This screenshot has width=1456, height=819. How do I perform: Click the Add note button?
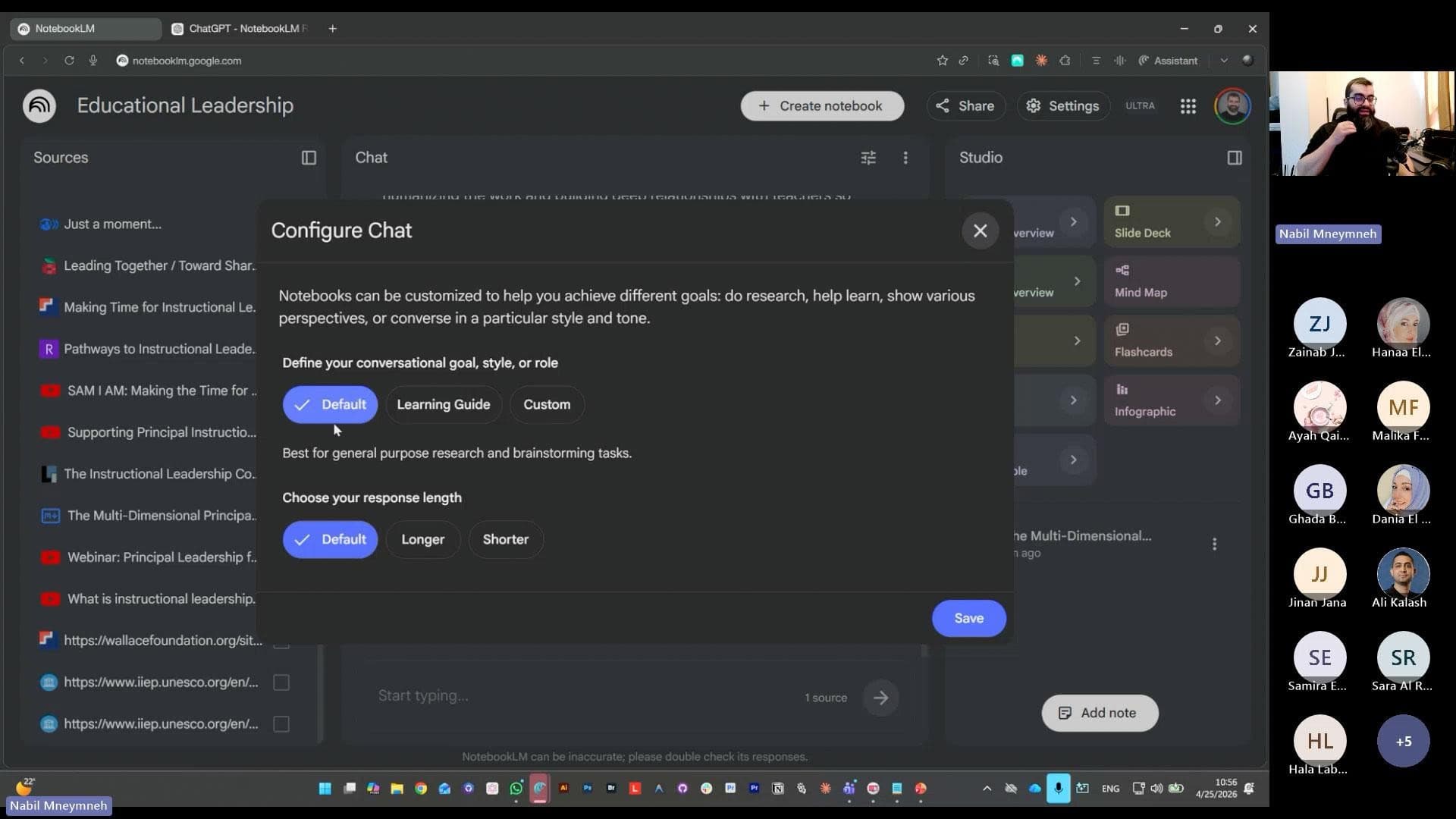(x=1100, y=713)
